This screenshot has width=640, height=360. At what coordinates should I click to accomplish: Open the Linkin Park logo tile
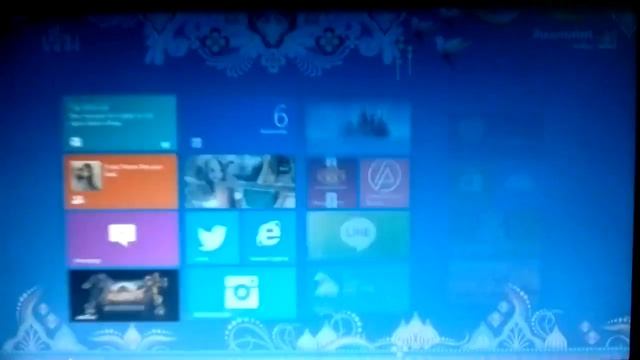[384, 182]
